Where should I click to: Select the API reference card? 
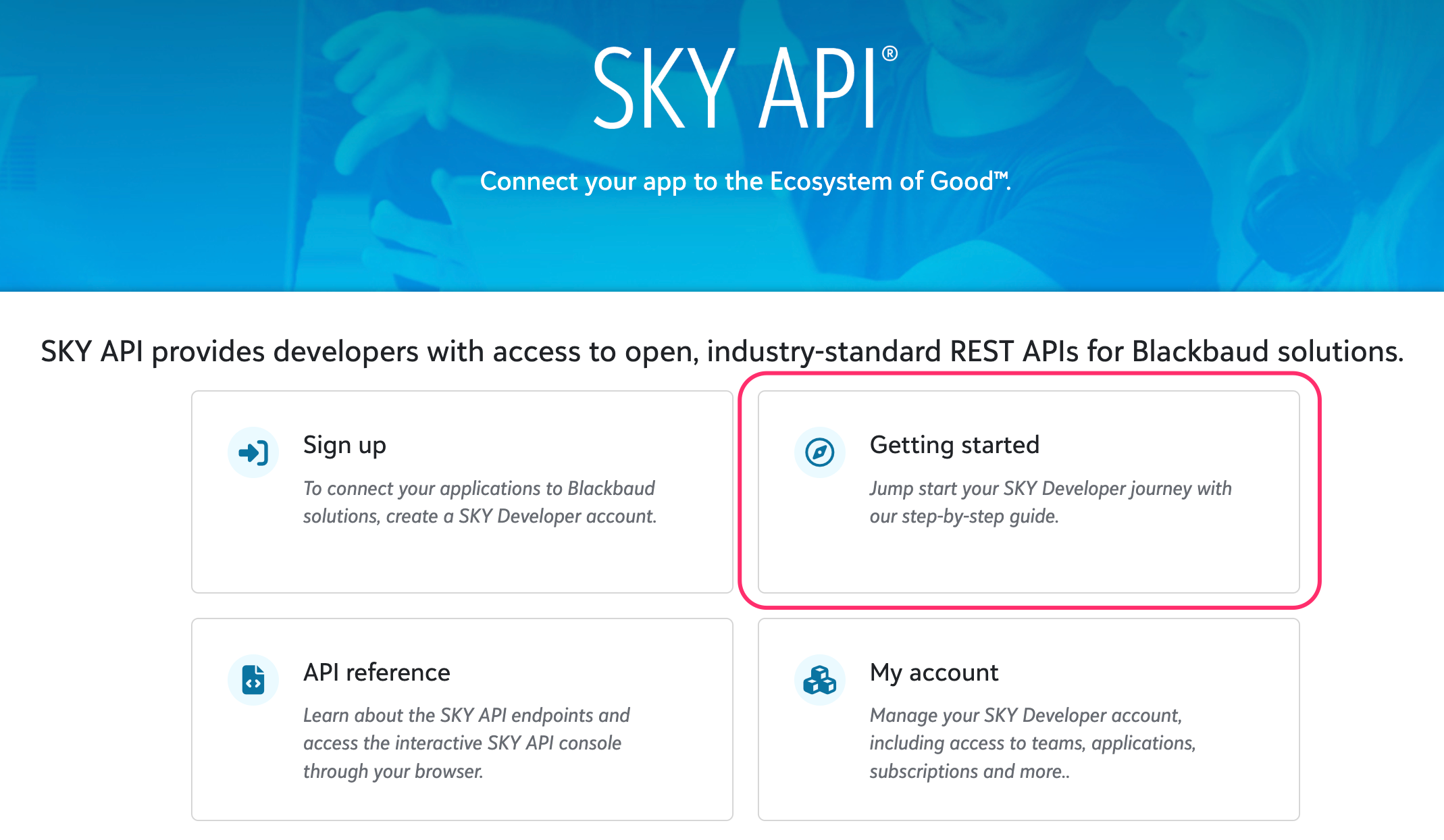tap(462, 720)
